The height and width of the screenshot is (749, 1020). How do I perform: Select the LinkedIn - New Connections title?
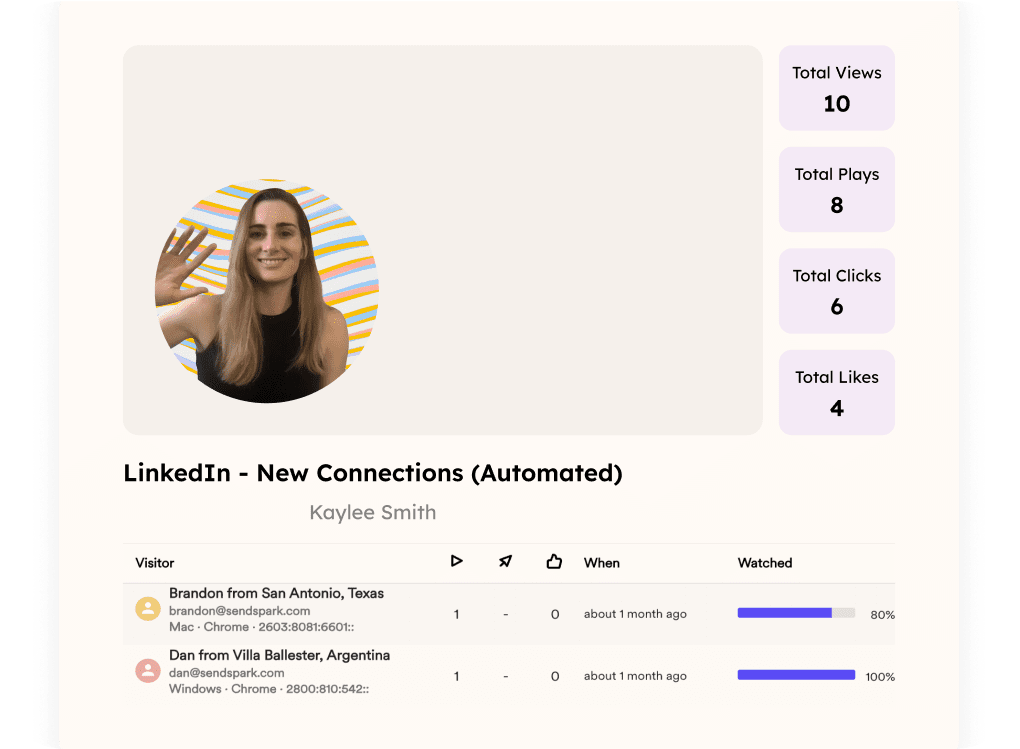(x=372, y=472)
